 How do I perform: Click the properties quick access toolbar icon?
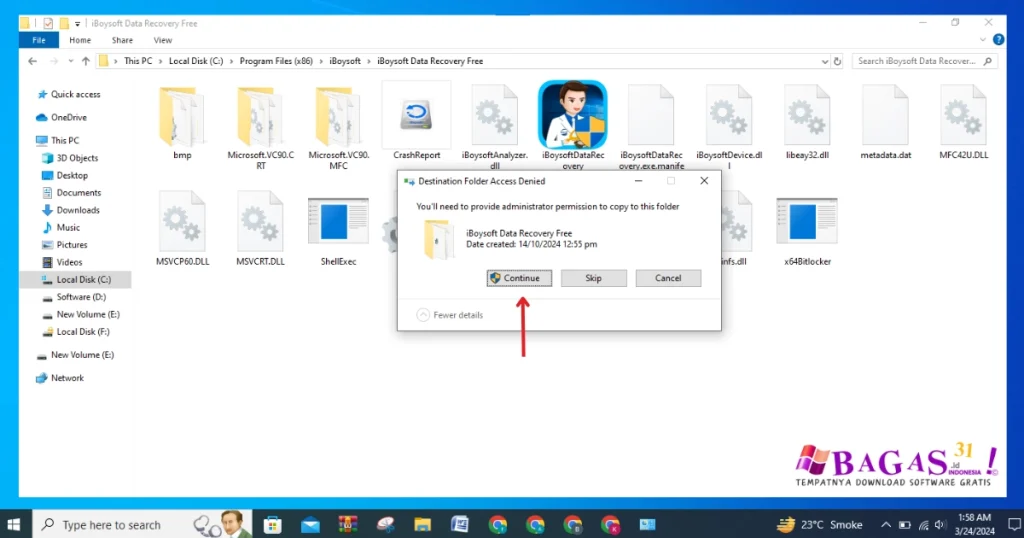tap(48, 24)
